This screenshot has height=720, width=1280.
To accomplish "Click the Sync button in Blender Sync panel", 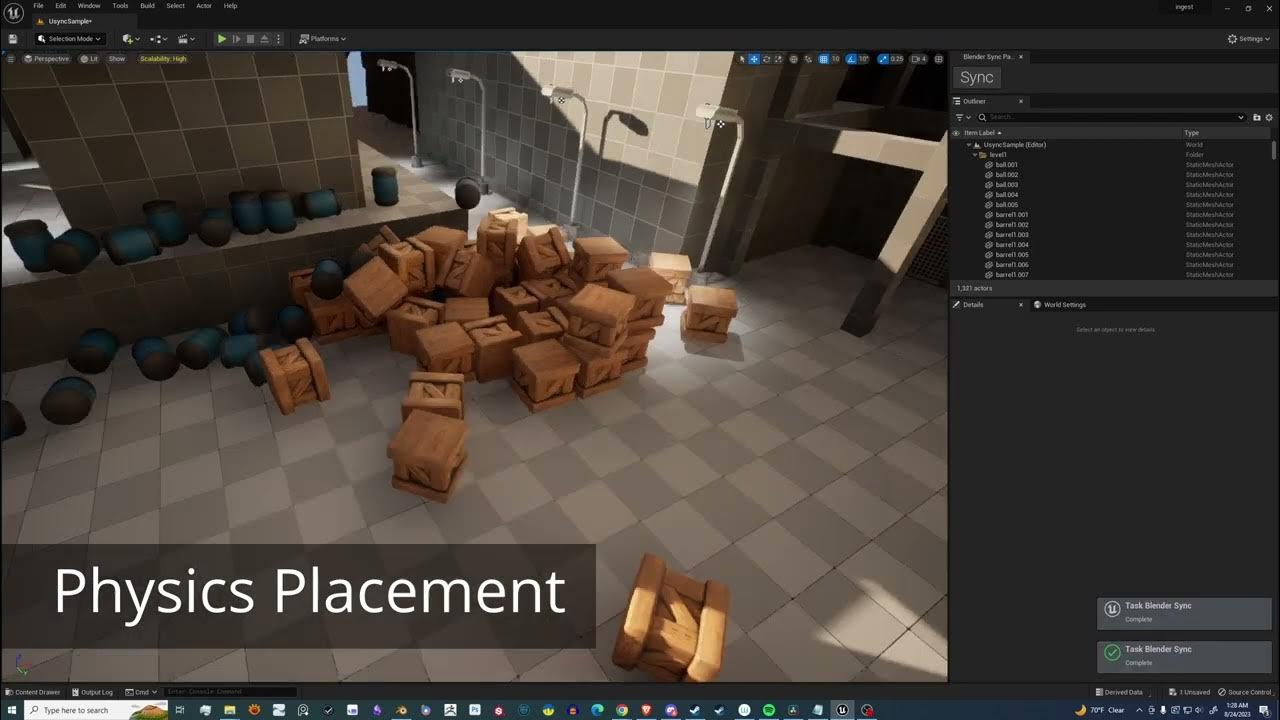I will [977, 78].
